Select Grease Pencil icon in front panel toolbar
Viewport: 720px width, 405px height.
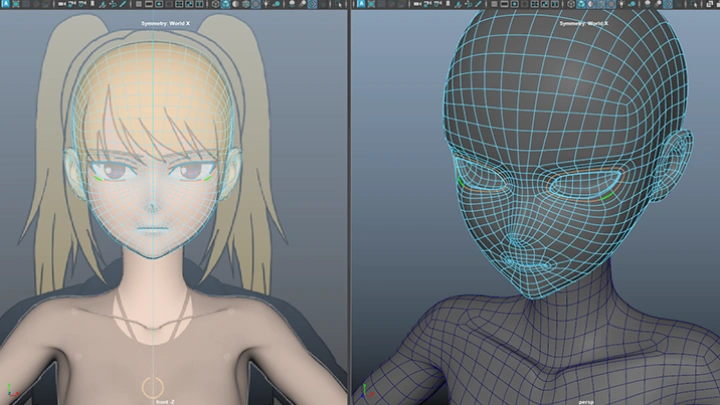coord(123,4)
